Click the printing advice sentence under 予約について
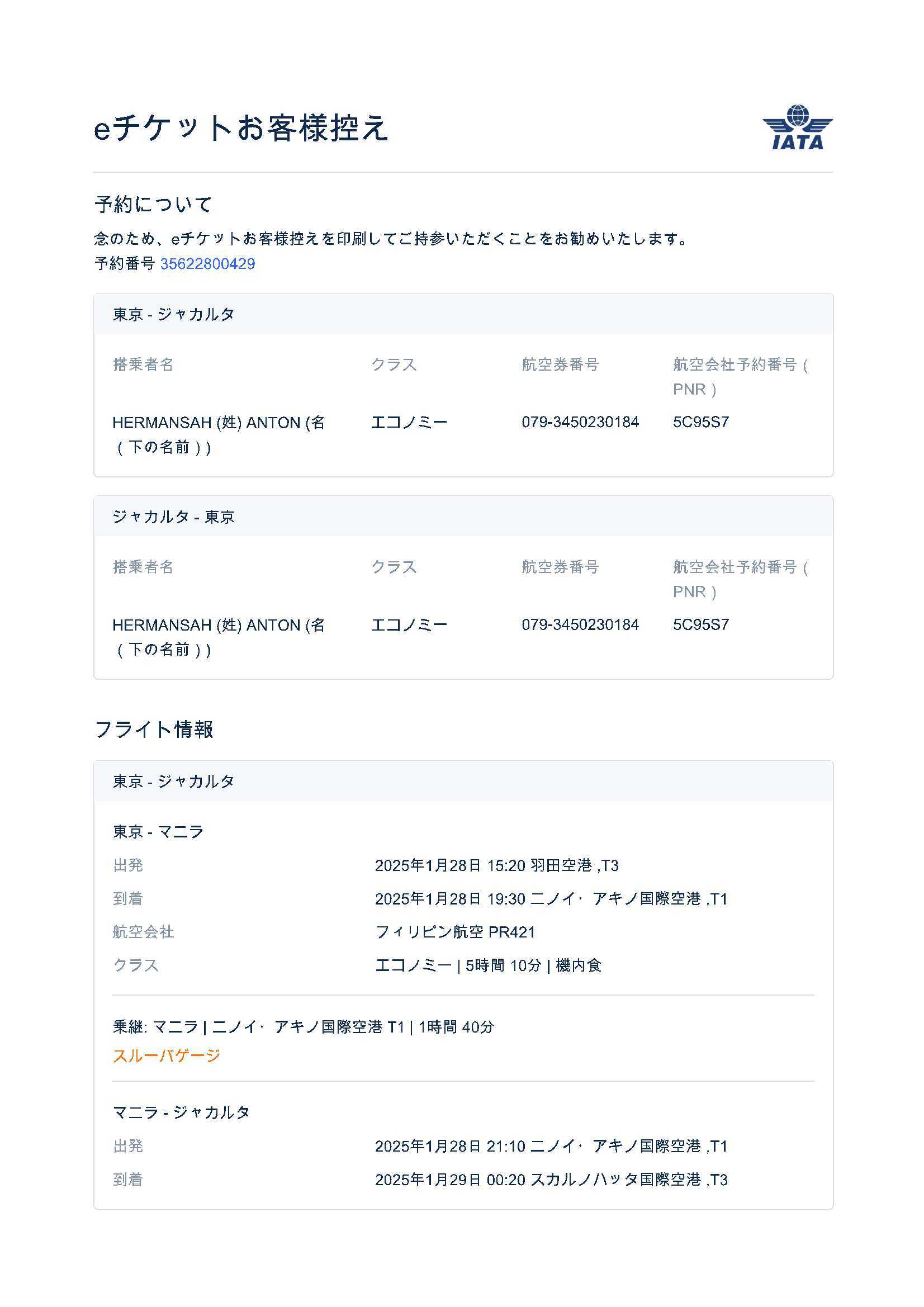Image resolution: width=924 pixels, height=1307 pixels. coord(392,239)
